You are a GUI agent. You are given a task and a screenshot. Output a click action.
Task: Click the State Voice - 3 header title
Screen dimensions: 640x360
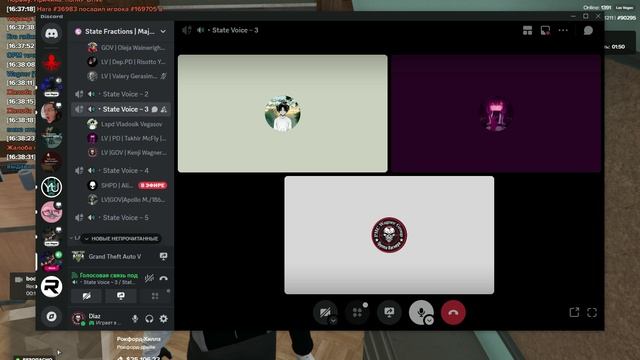(x=235, y=30)
